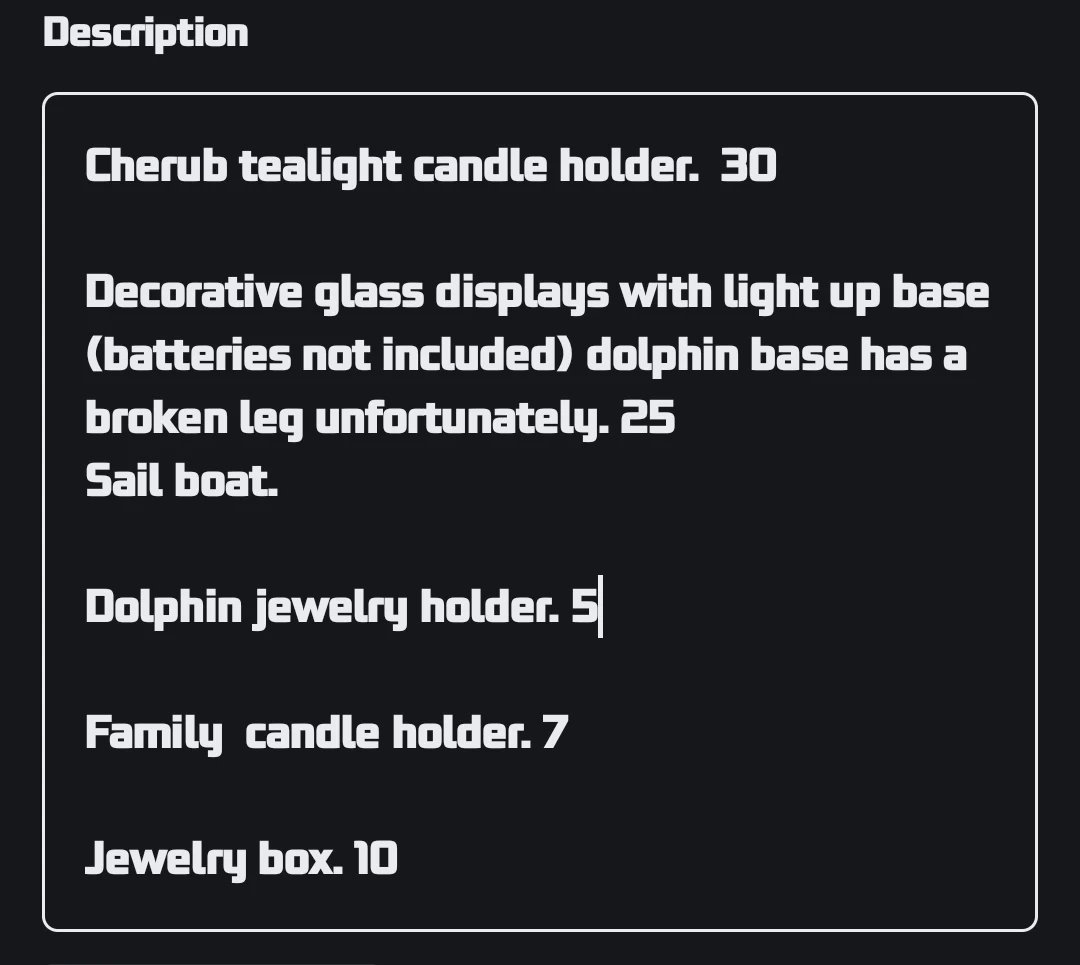Click the price "30" after candle holder
The width and height of the screenshot is (1080, 965).
748,166
